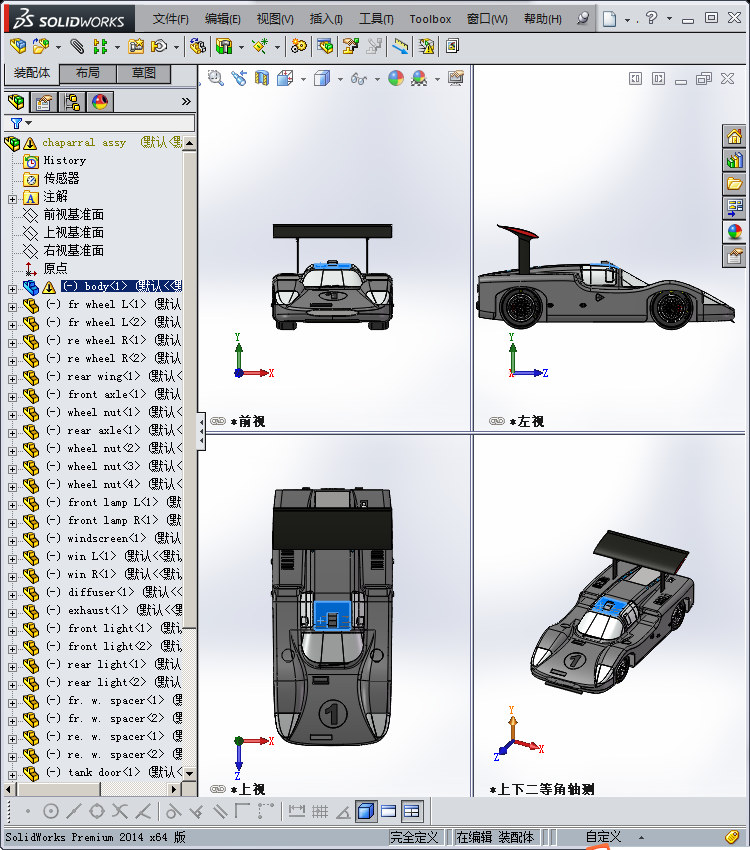Open the View Orientation dropdown arrow
750x850 pixels.
tap(303, 80)
